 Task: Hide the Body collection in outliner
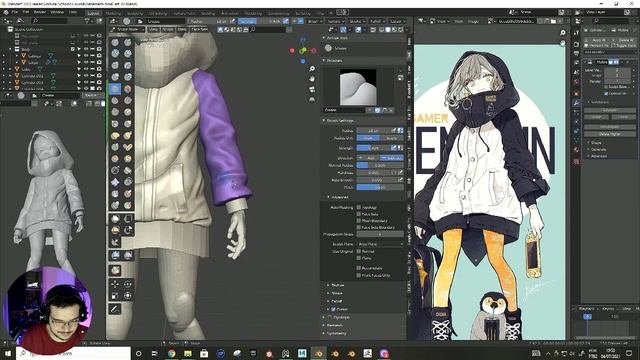click(86, 49)
